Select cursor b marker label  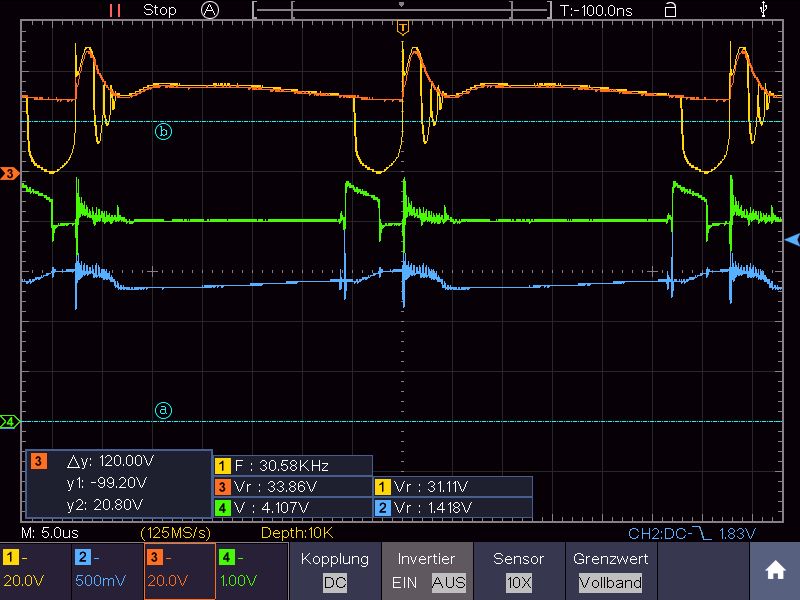[x=163, y=132]
